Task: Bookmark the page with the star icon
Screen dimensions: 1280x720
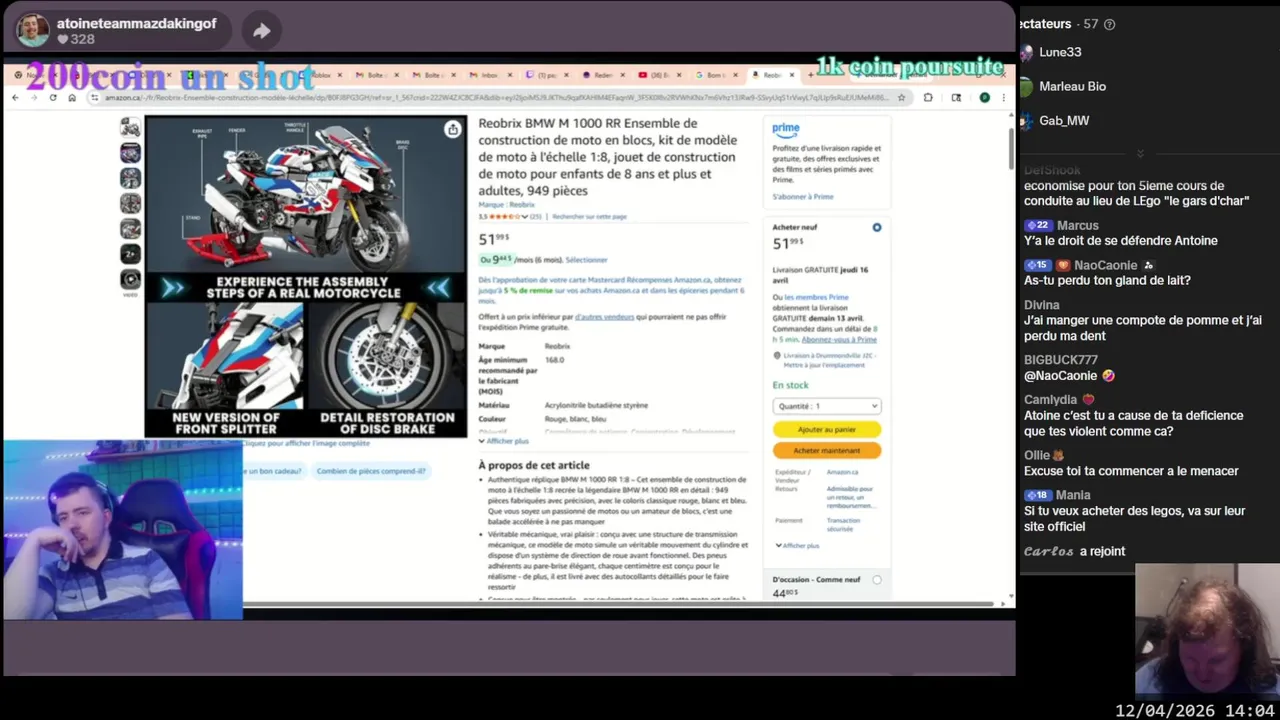Action: point(901,97)
